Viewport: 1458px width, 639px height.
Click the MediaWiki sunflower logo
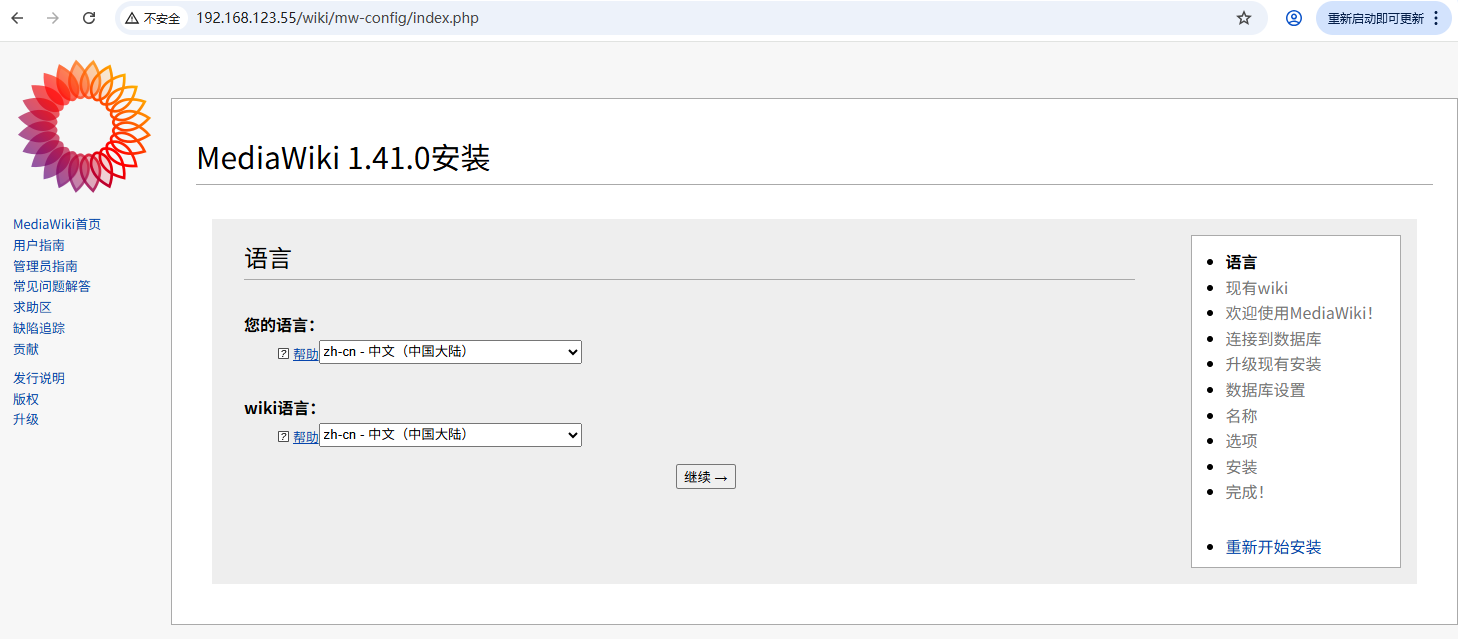click(84, 125)
